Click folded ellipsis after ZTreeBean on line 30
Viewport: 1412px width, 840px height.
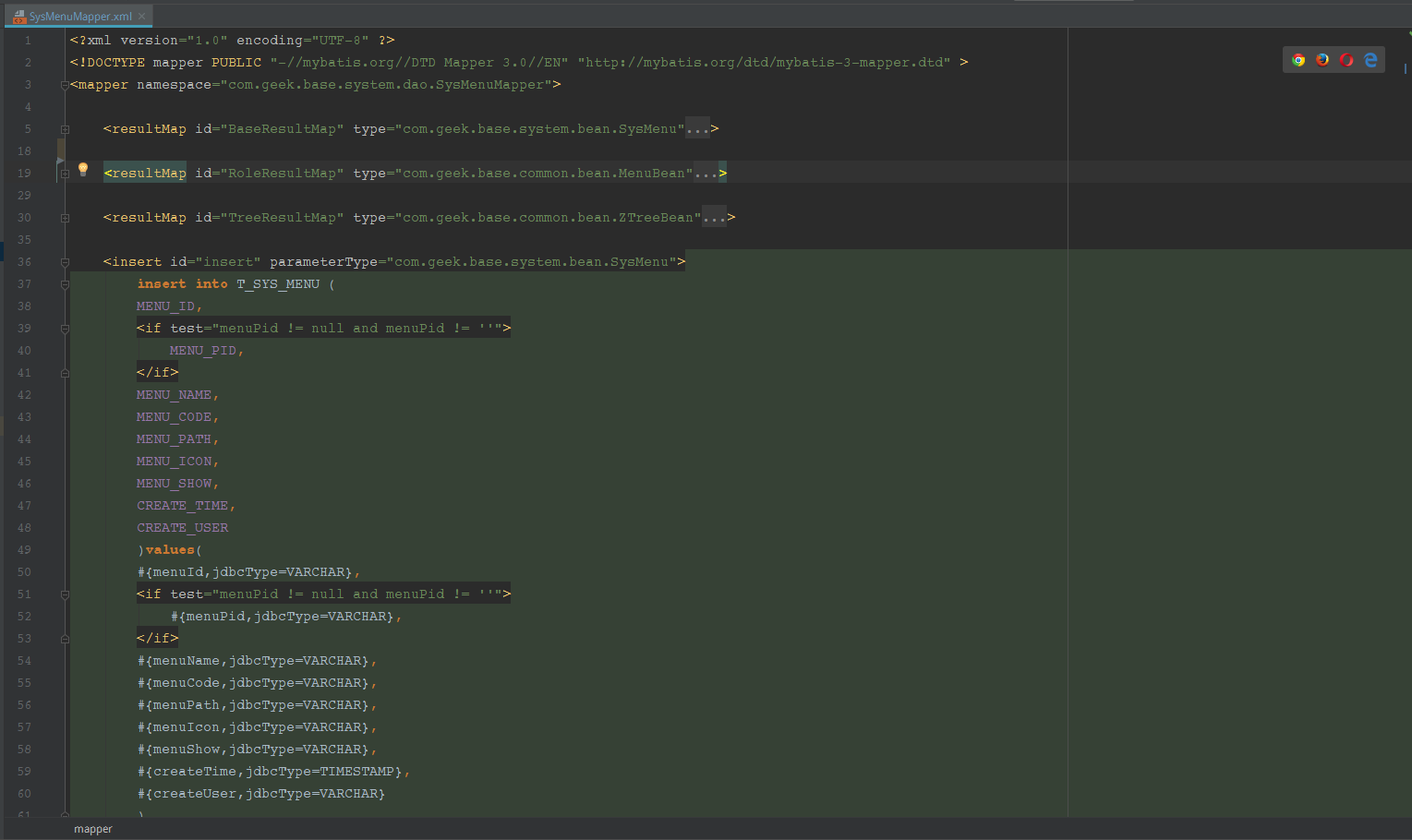(x=714, y=218)
